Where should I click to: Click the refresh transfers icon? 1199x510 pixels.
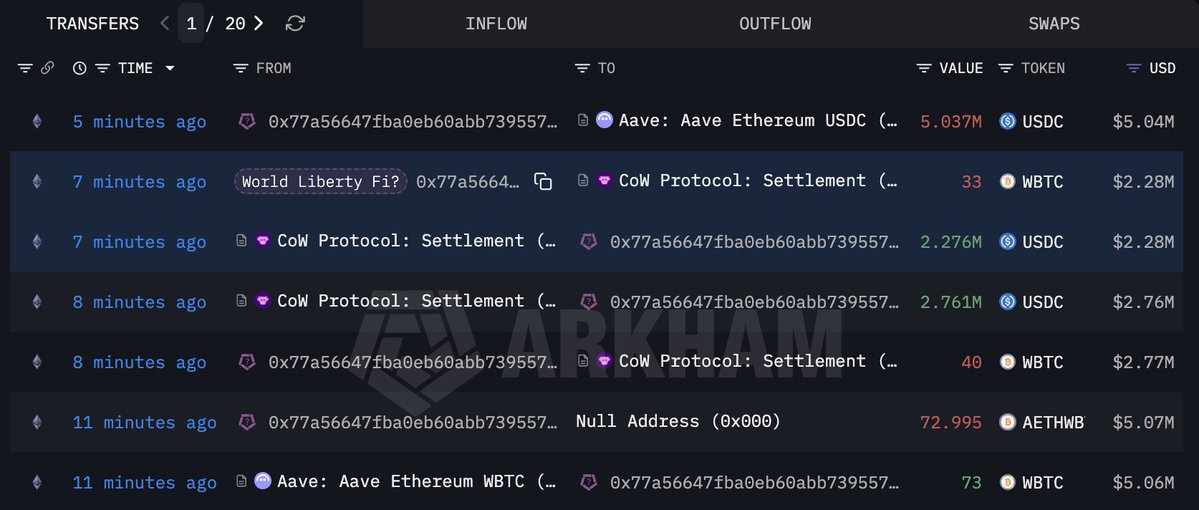295,23
